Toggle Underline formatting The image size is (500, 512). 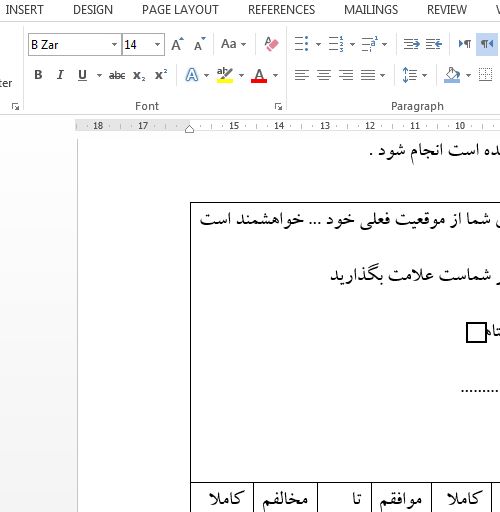point(82,75)
